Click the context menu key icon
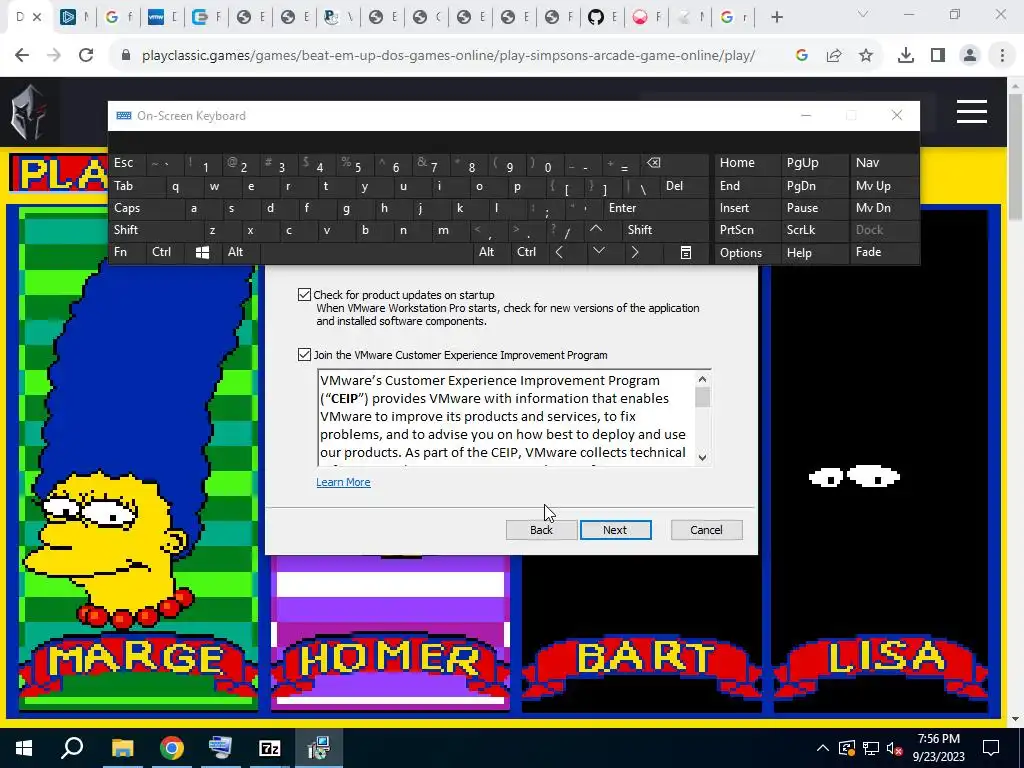 tap(685, 252)
